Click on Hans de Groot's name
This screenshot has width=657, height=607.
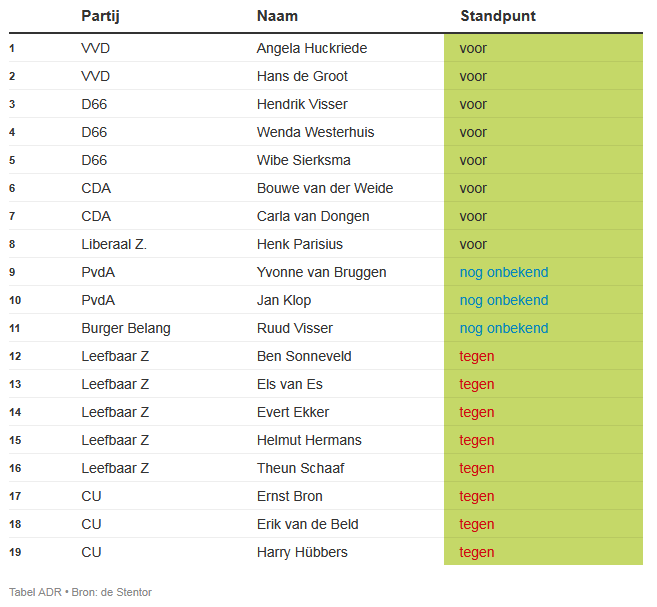point(302,76)
